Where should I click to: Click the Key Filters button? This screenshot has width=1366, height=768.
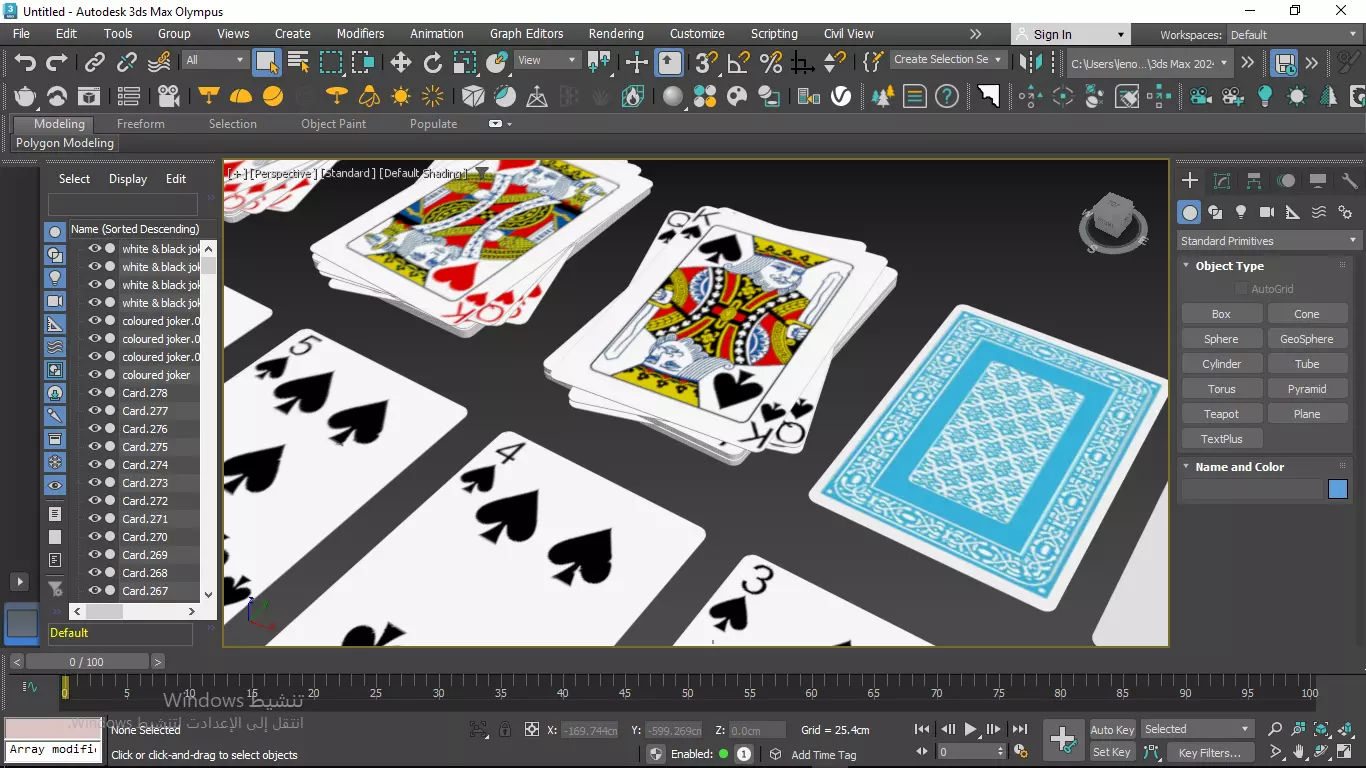pos(1209,753)
